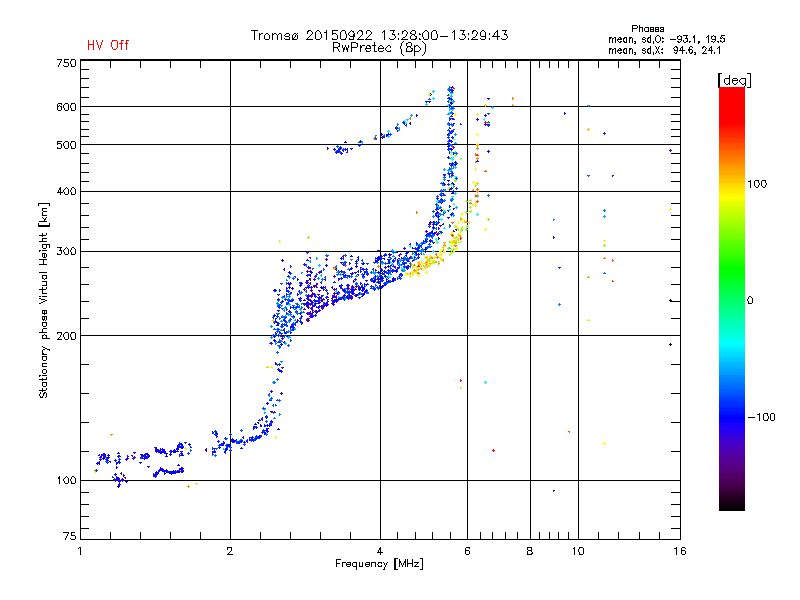Click the x-axis tick label '6'
This screenshot has width=800, height=600.
(467, 551)
